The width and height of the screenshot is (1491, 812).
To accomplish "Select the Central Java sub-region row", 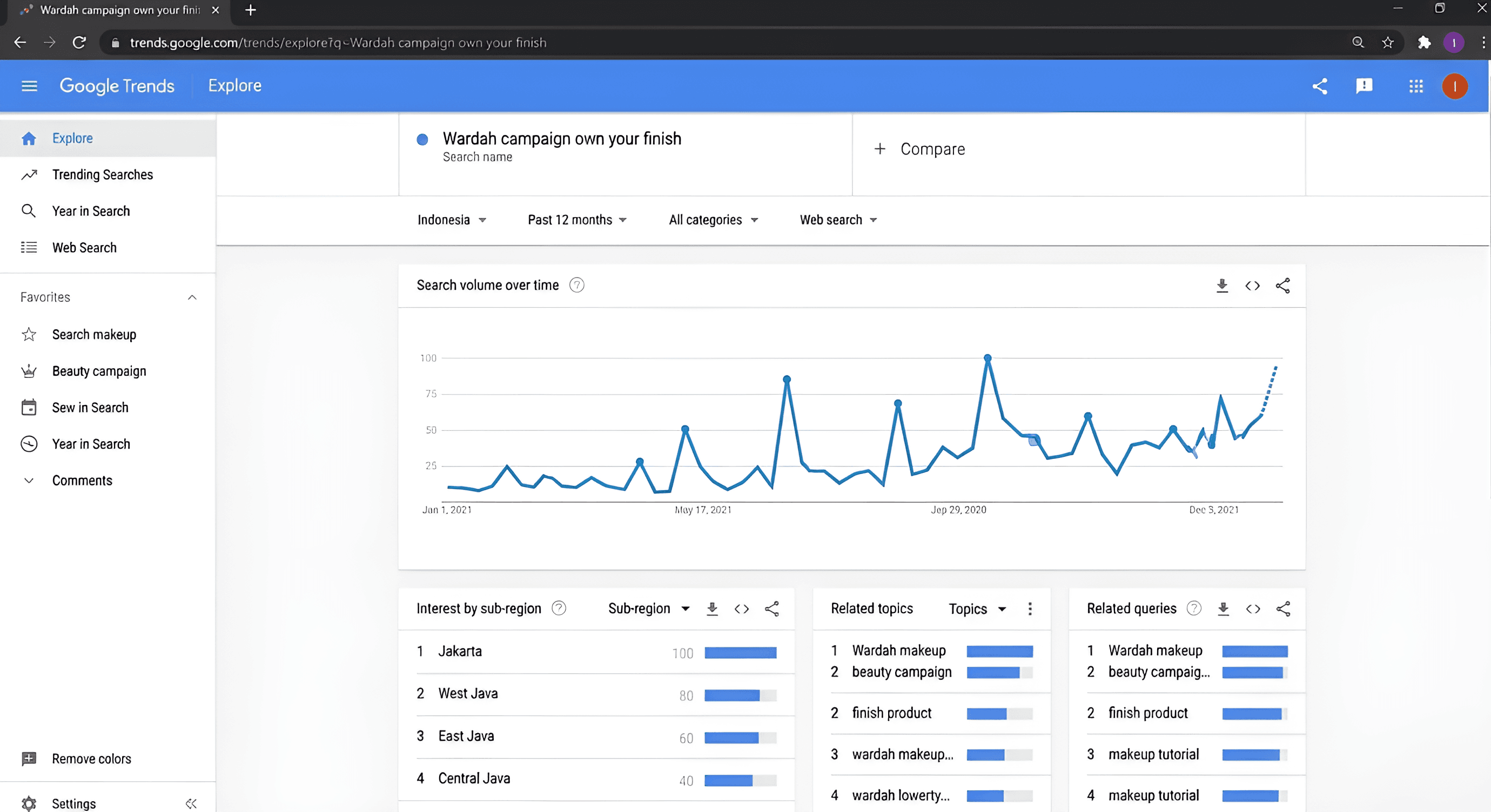I will point(597,779).
